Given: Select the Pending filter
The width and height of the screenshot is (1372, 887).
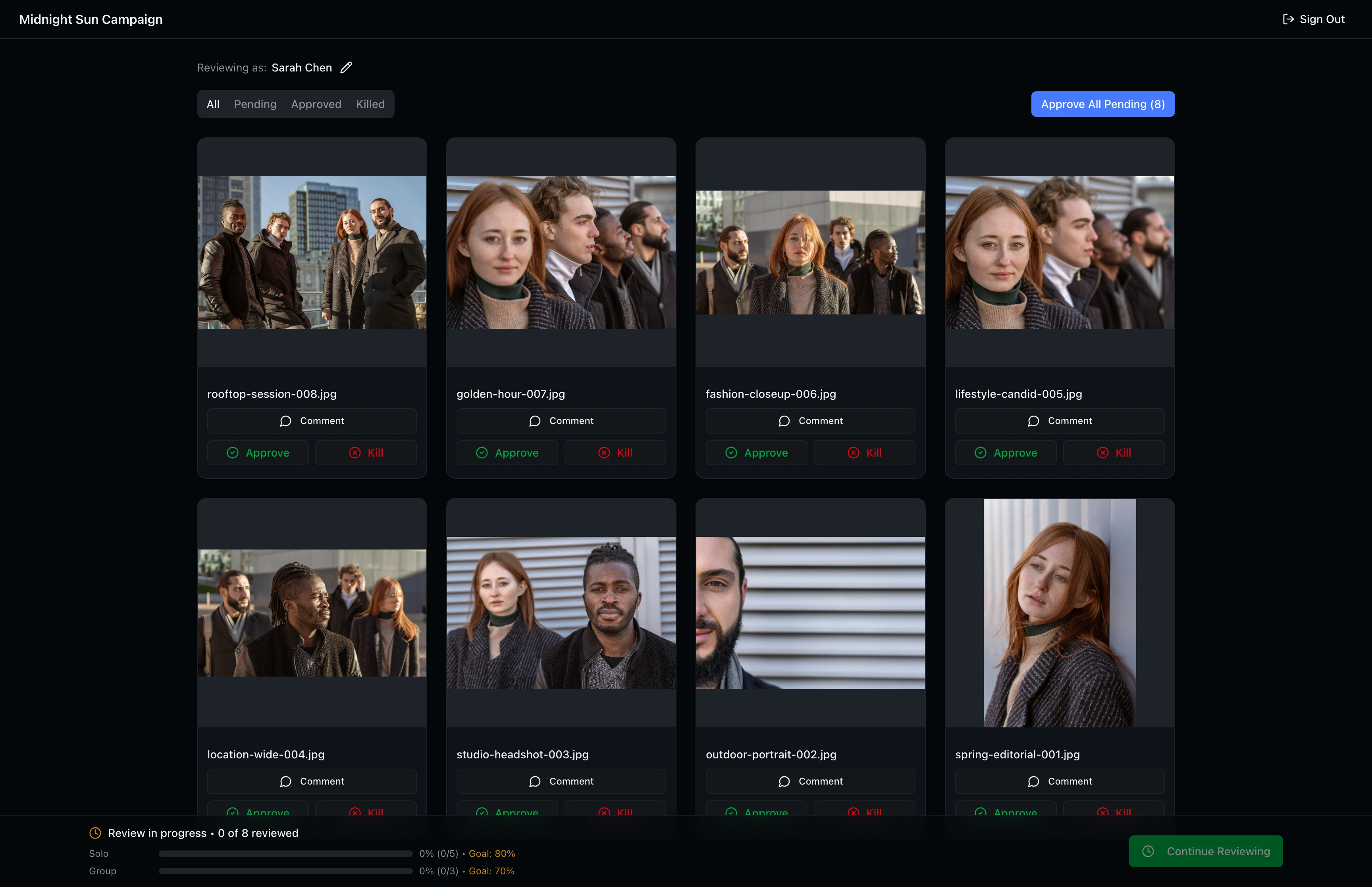Looking at the screenshot, I should click(255, 104).
